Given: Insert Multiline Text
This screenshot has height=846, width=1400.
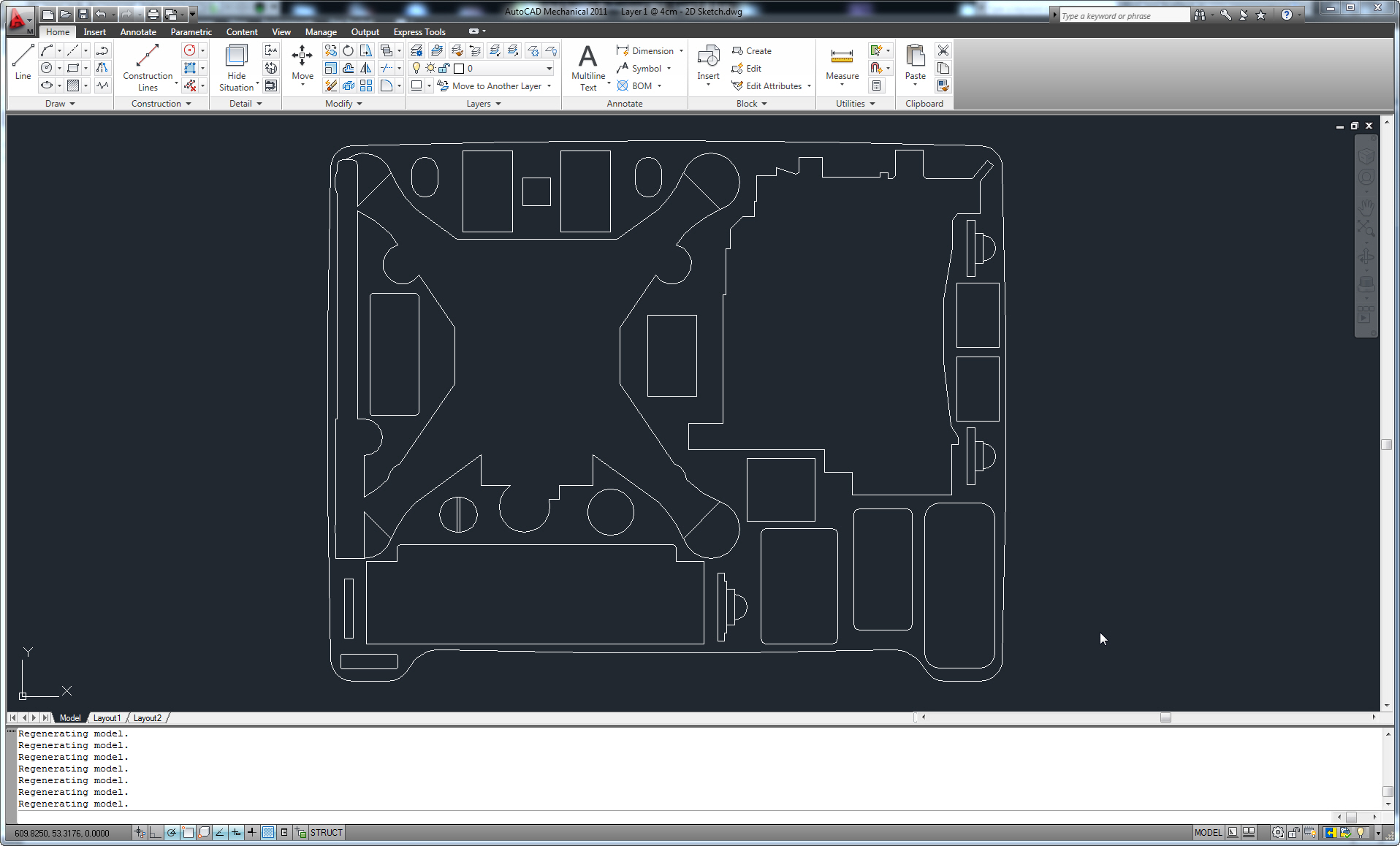Looking at the screenshot, I should 588,66.
